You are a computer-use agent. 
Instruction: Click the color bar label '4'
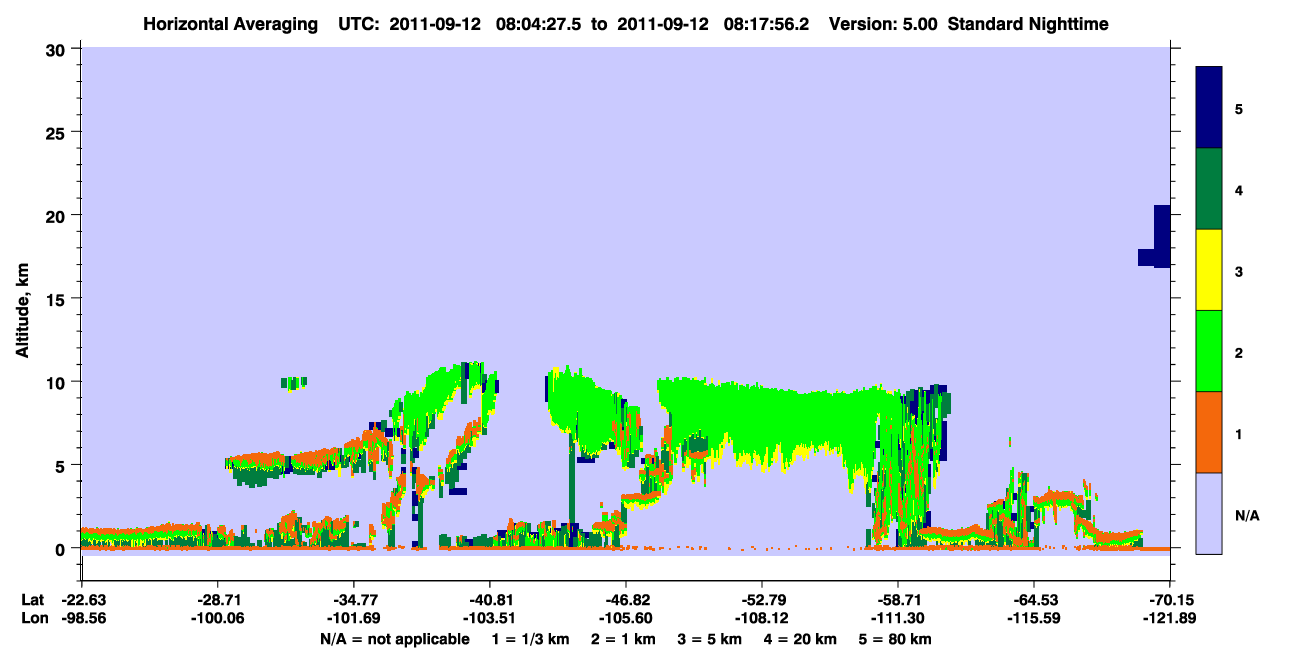pos(1239,189)
